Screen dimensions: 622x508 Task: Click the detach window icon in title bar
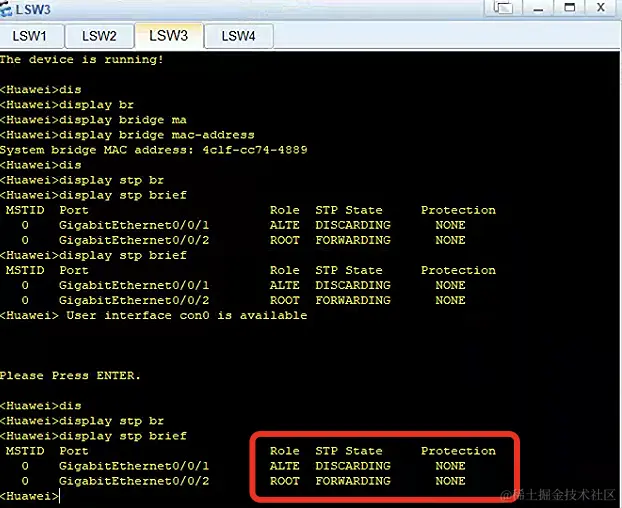click(503, 8)
